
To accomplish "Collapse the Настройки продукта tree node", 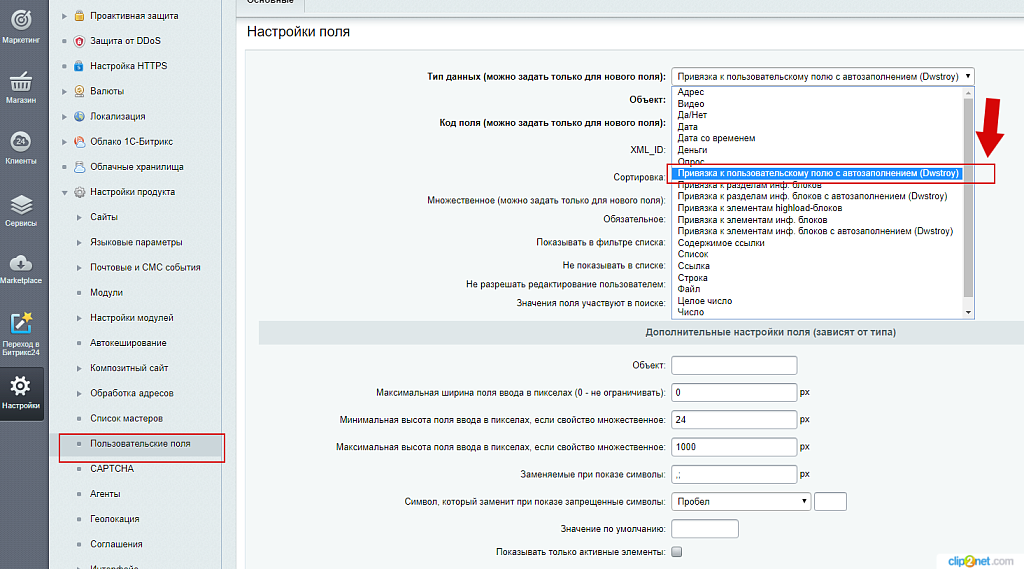I will click(x=66, y=192).
